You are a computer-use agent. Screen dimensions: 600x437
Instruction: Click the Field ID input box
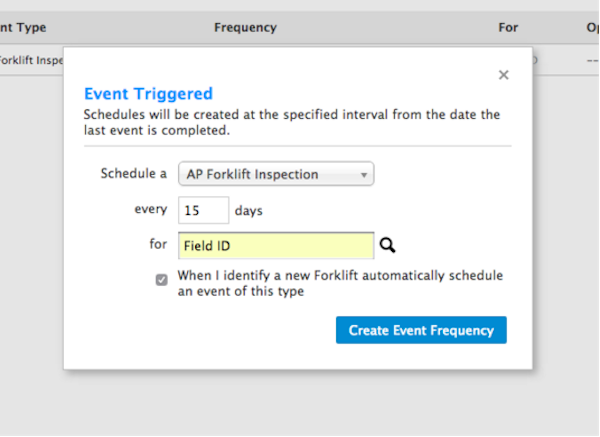point(276,245)
